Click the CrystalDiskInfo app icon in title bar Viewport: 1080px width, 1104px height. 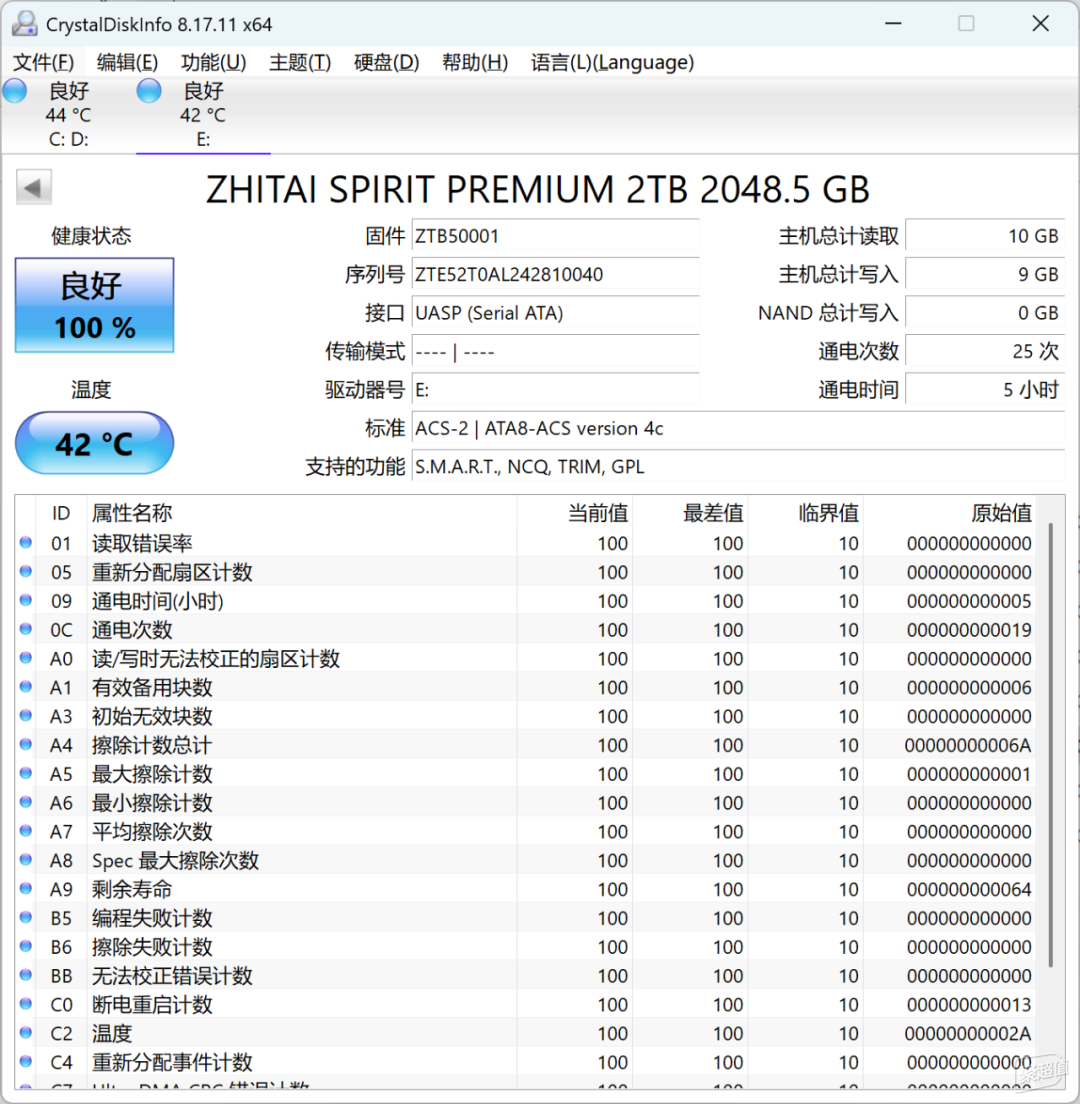[x=25, y=24]
